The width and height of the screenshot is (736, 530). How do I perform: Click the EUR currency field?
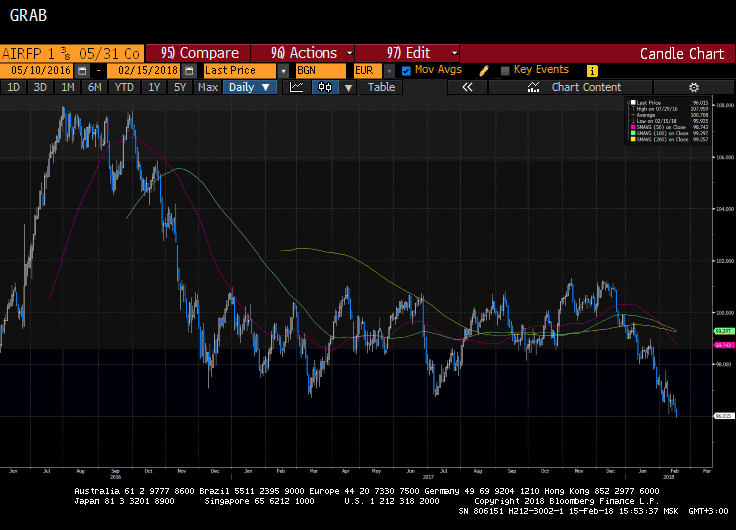click(368, 71)
